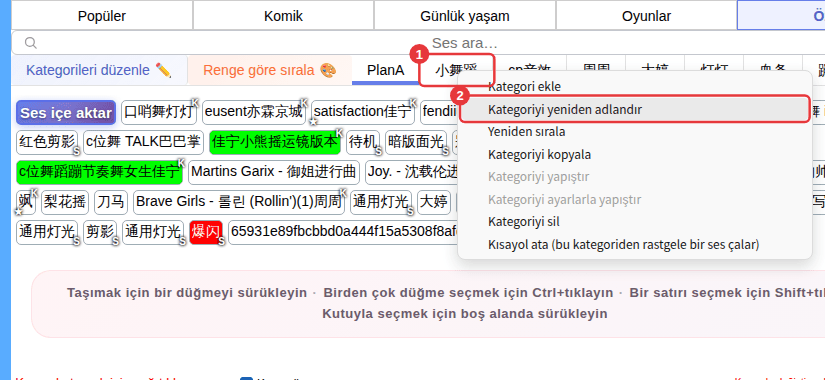The width and height of the screenshot is (825, 380).
Task: Play the 暗版面光 sound
Action: tap(416, 142)
